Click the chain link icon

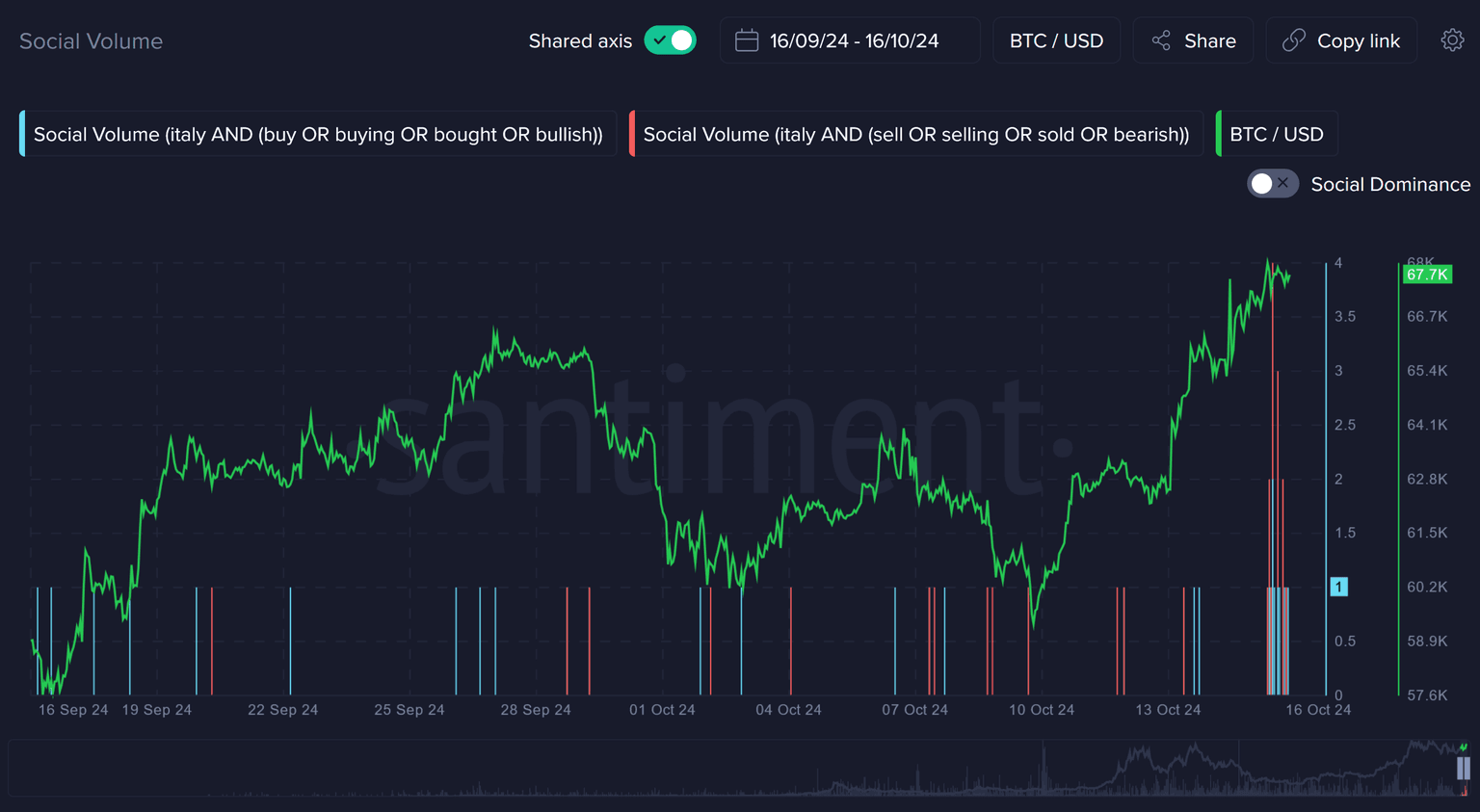(1294, 40)
